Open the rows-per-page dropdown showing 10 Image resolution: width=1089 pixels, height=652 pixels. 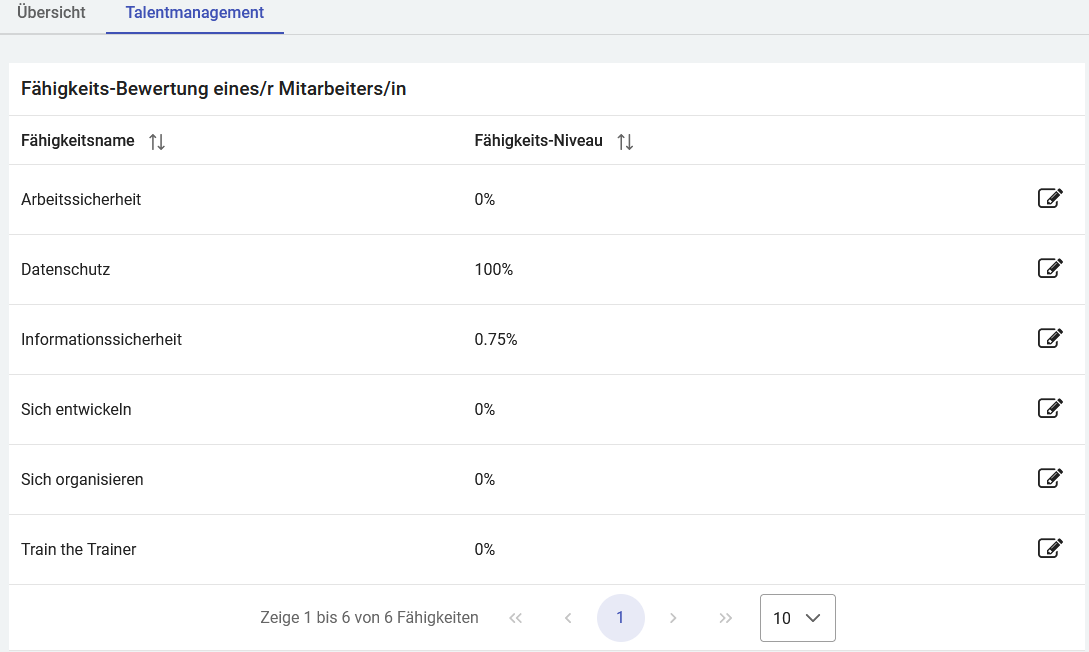(797, 618)
